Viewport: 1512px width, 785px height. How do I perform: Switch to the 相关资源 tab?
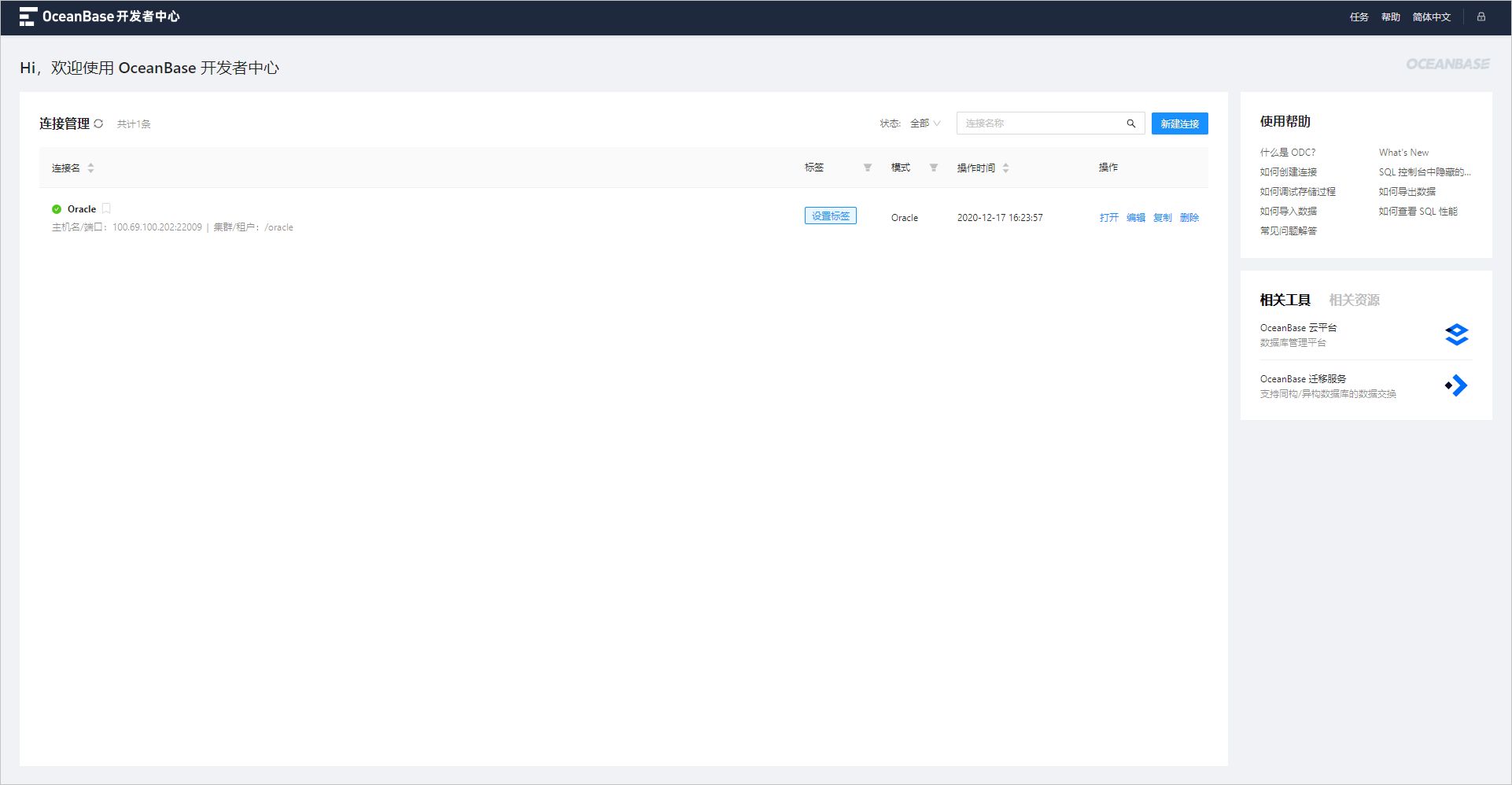coord(1354,300)
